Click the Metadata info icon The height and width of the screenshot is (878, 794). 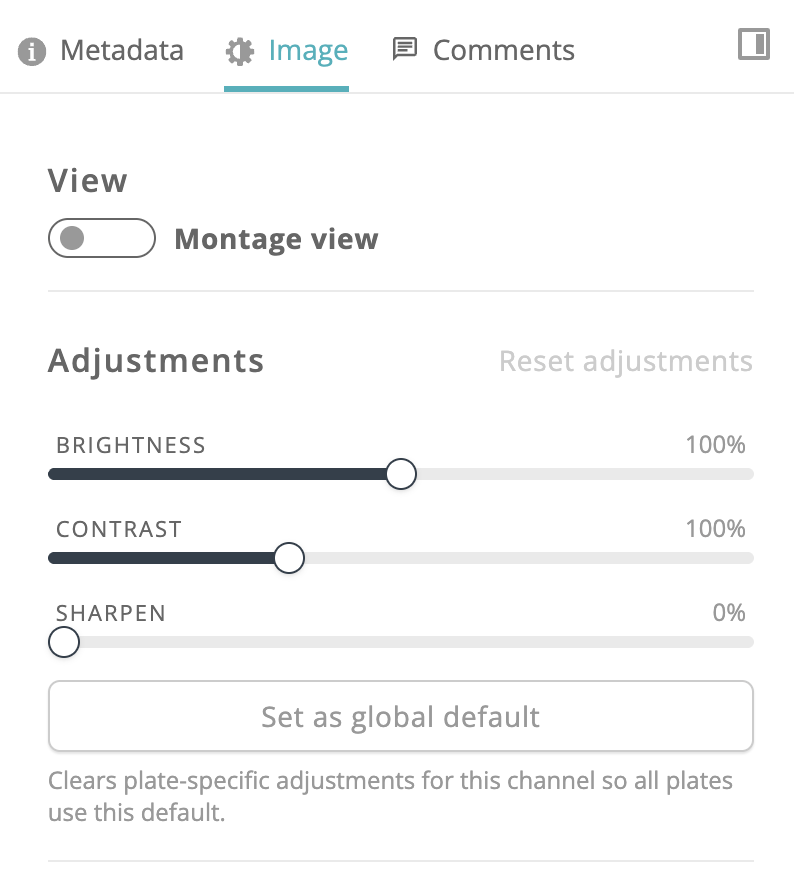tap(31, 52)
